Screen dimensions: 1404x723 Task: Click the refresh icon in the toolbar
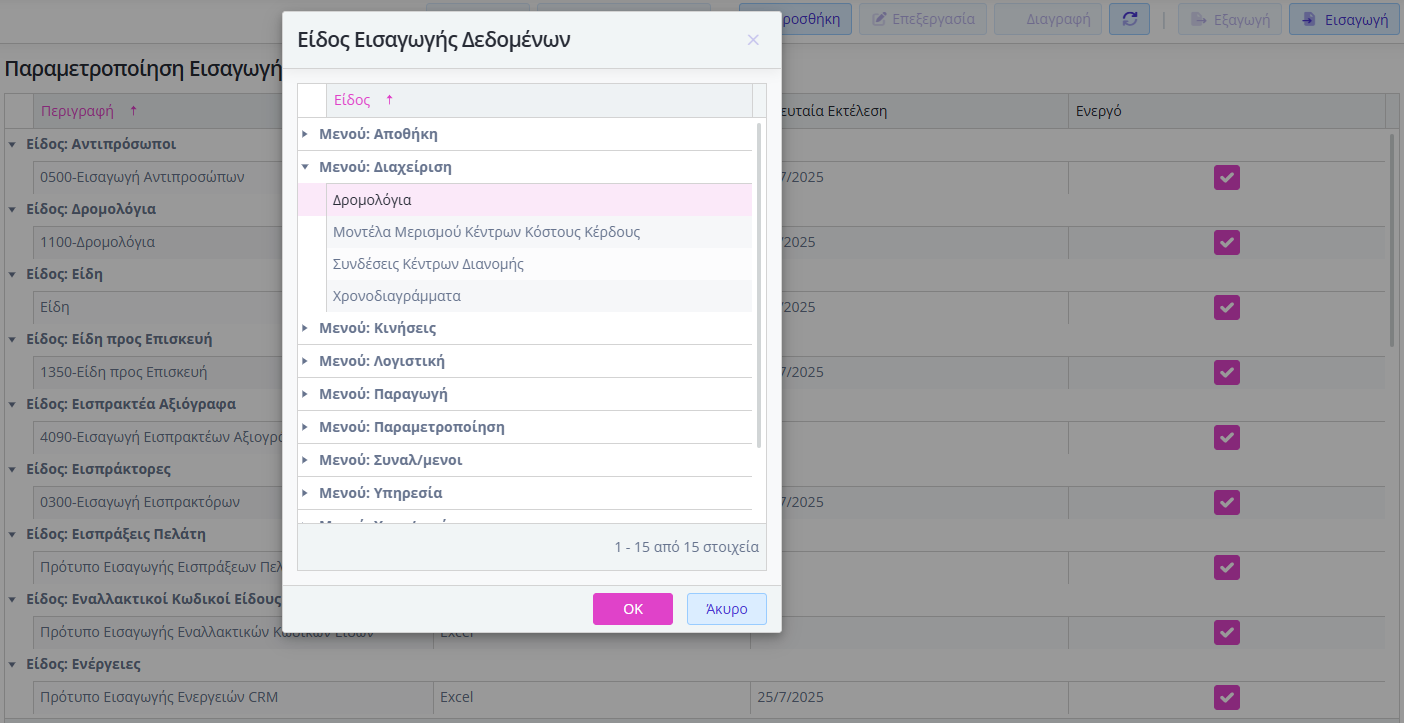(x=1129, y=19)
